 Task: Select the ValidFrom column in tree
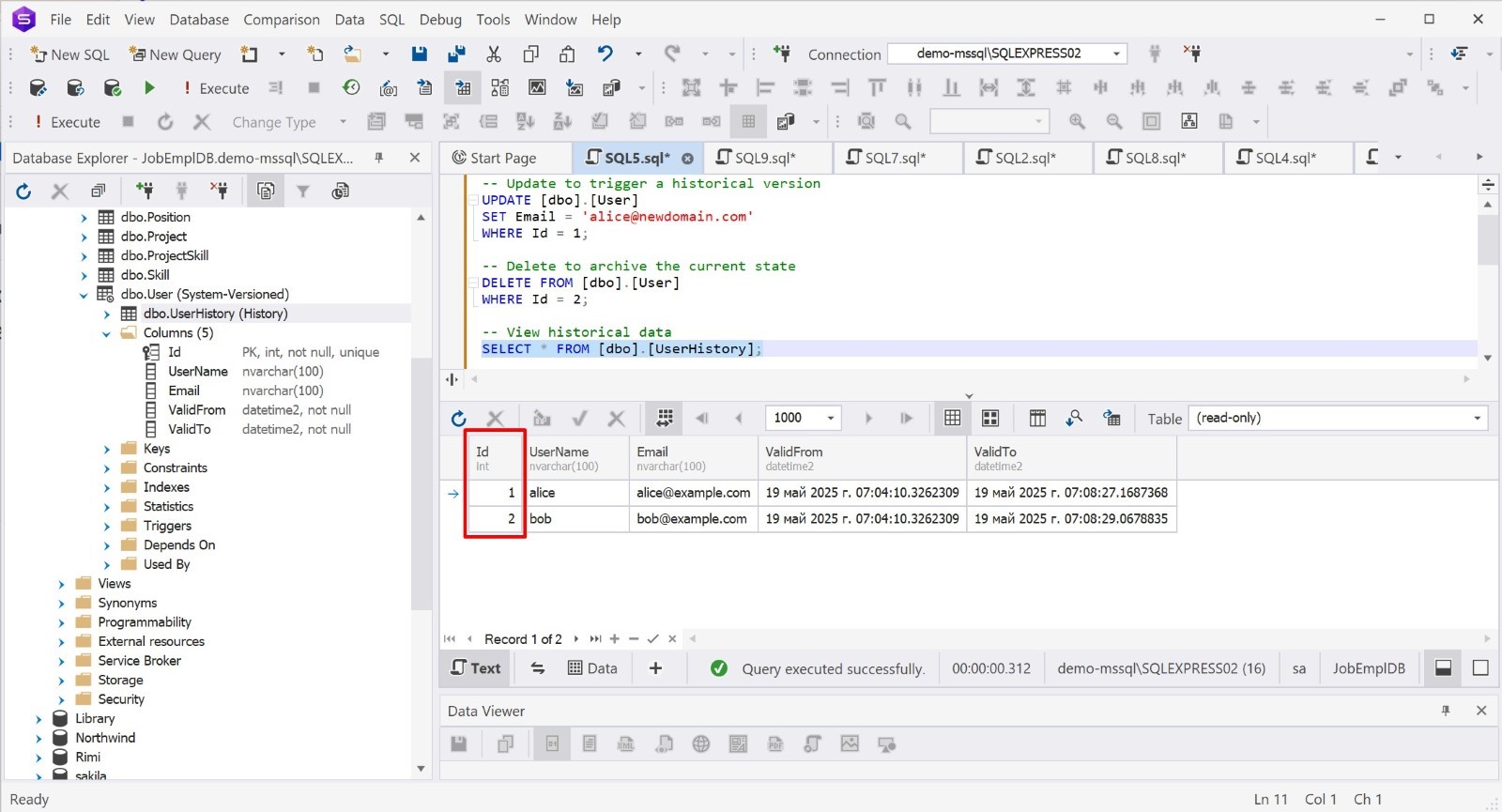pos(197,410)
